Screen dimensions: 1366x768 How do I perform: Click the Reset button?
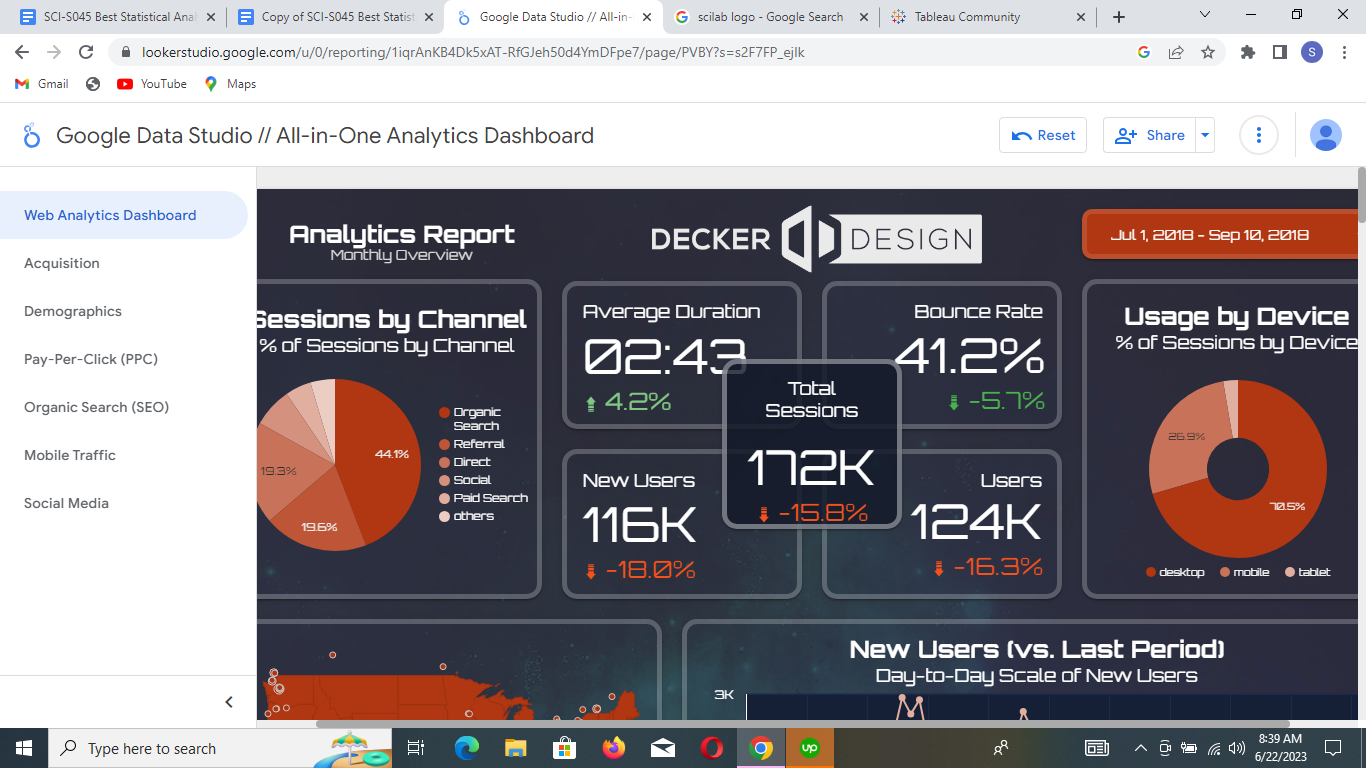click(x=1043, y=134)
